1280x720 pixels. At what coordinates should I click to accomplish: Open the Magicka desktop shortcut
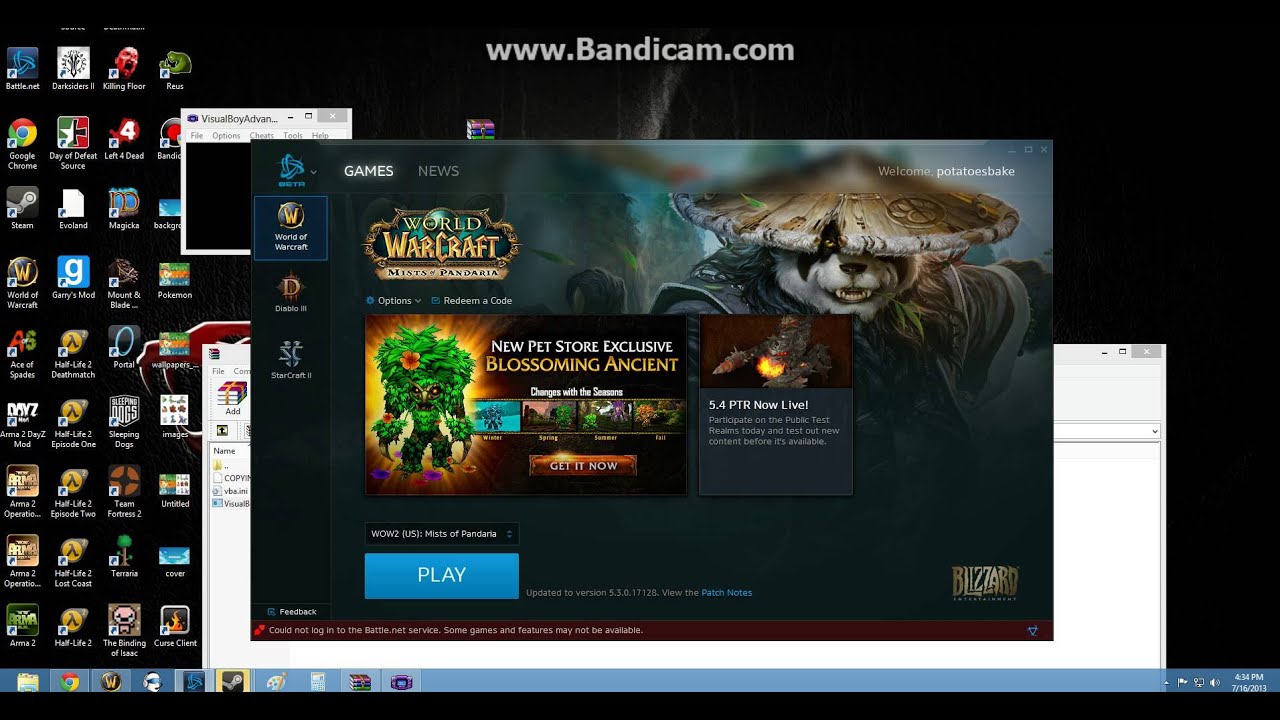[x=124, y=208]
